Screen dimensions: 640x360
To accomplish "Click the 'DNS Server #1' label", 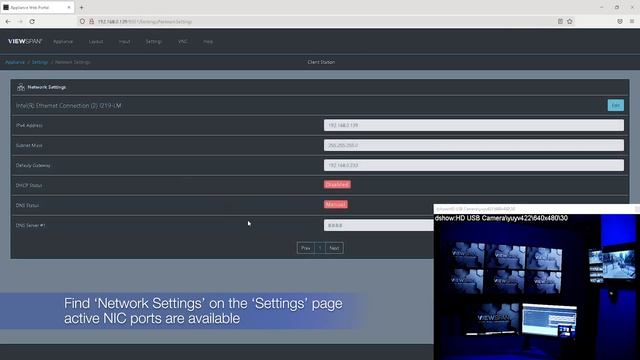I will tap(31, 225).
